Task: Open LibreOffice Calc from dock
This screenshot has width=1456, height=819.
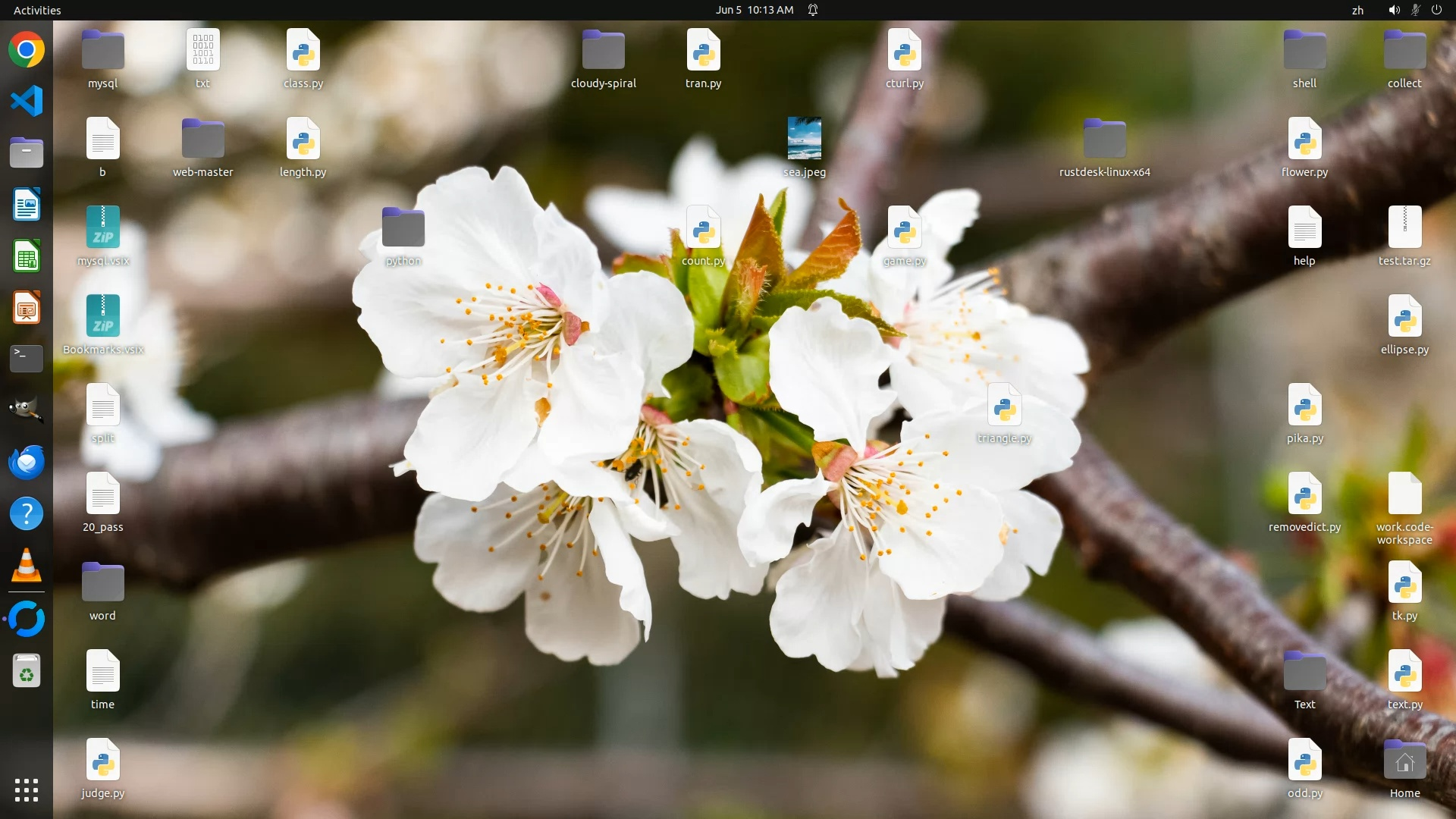Action: tap(27, 256)
